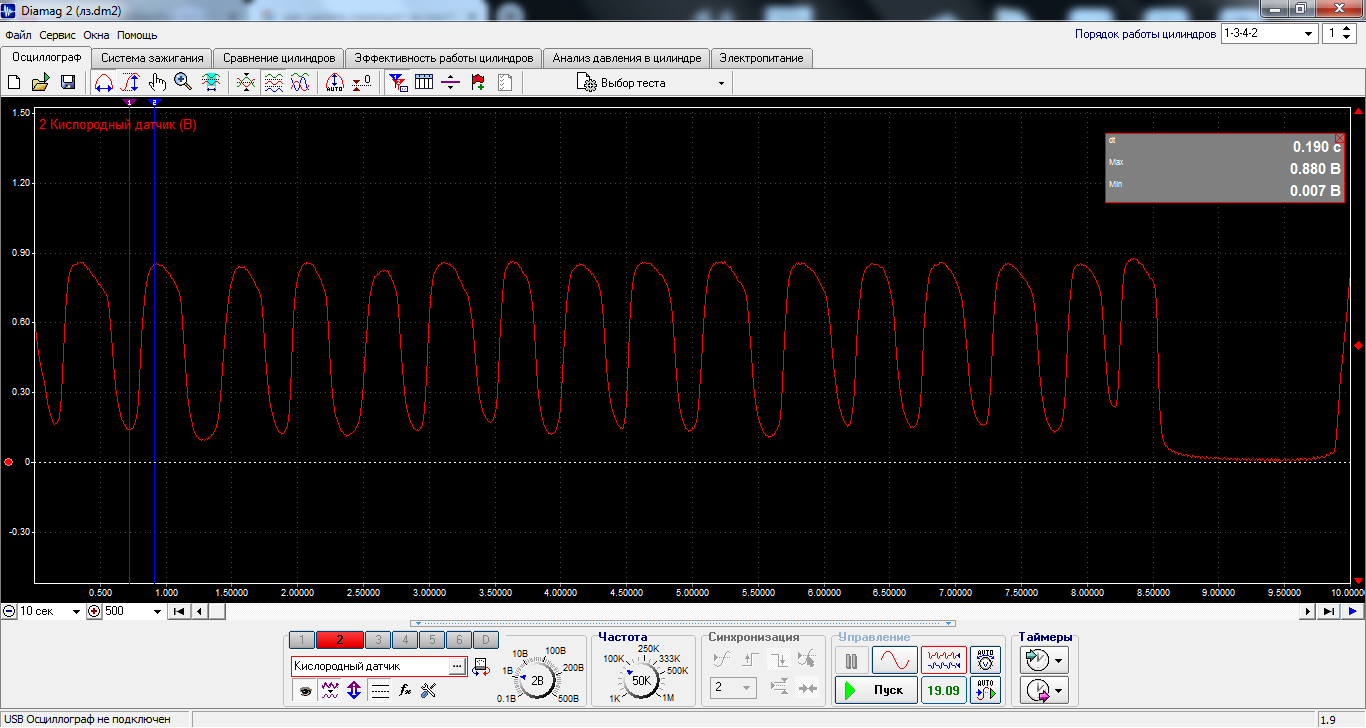This screenshot has width=1366, height=728.
Task: Click the line style icon
Action: coord(380,690)
